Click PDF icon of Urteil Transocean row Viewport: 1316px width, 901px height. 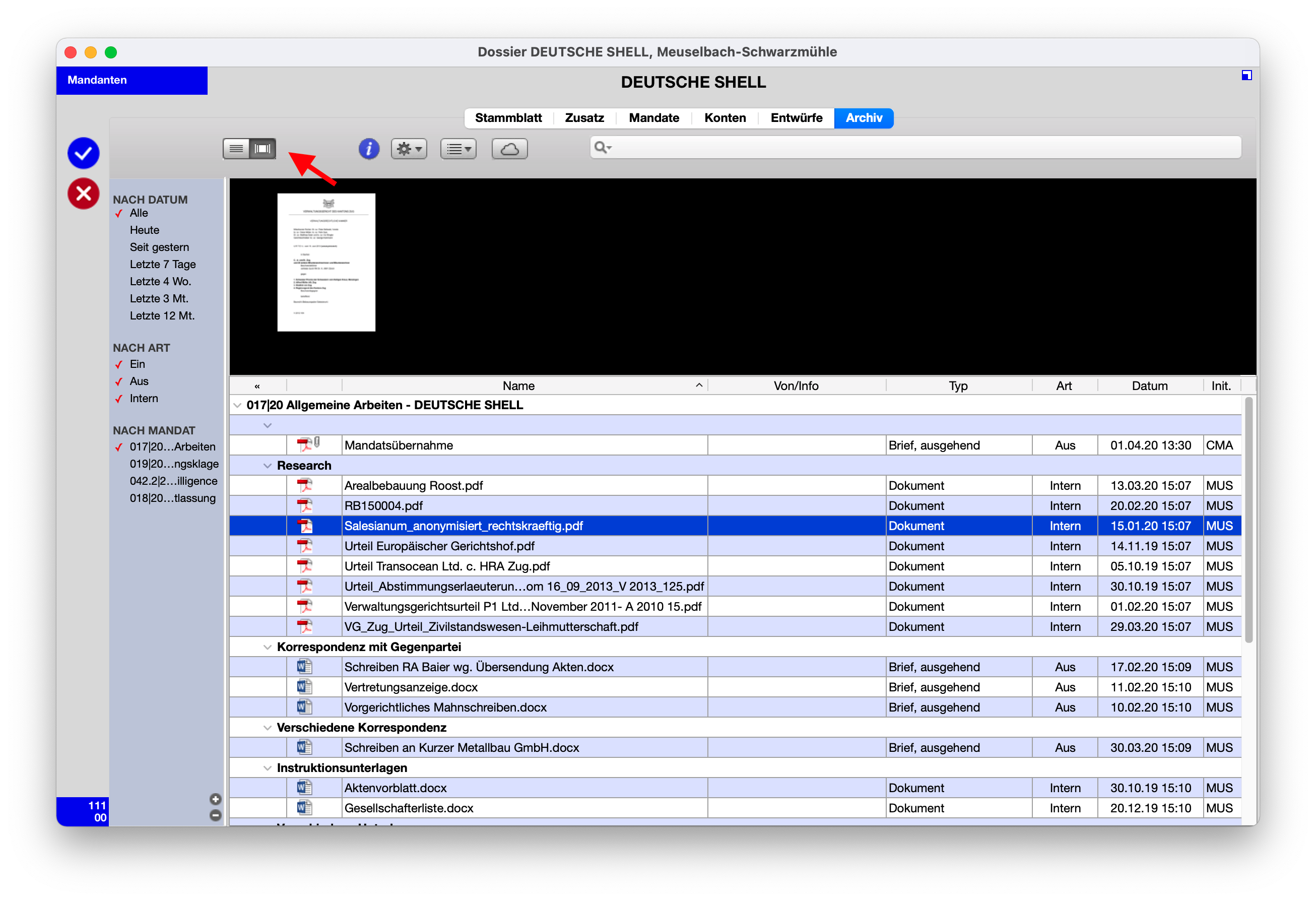click(x=305, y=566)
